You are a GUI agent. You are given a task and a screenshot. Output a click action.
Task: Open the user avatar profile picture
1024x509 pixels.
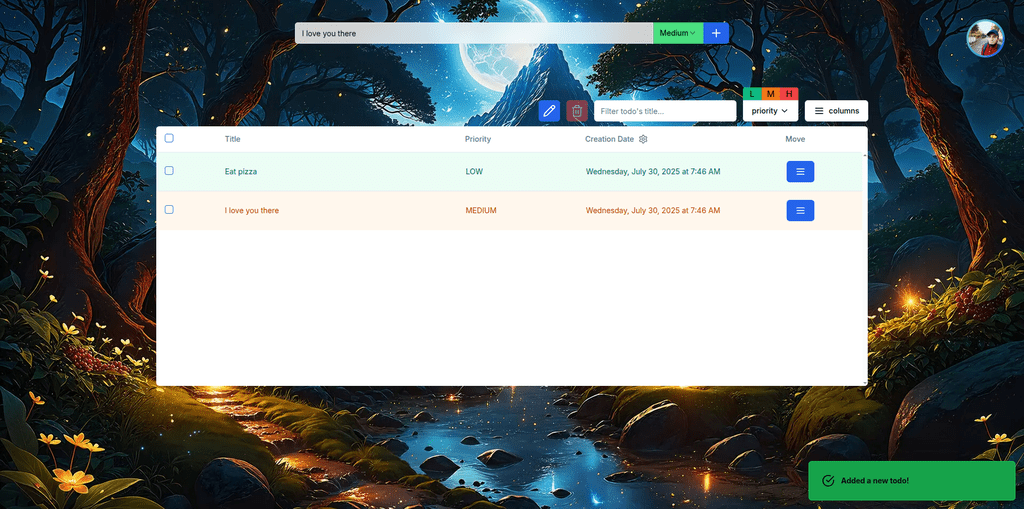click(x=985, y=39)
